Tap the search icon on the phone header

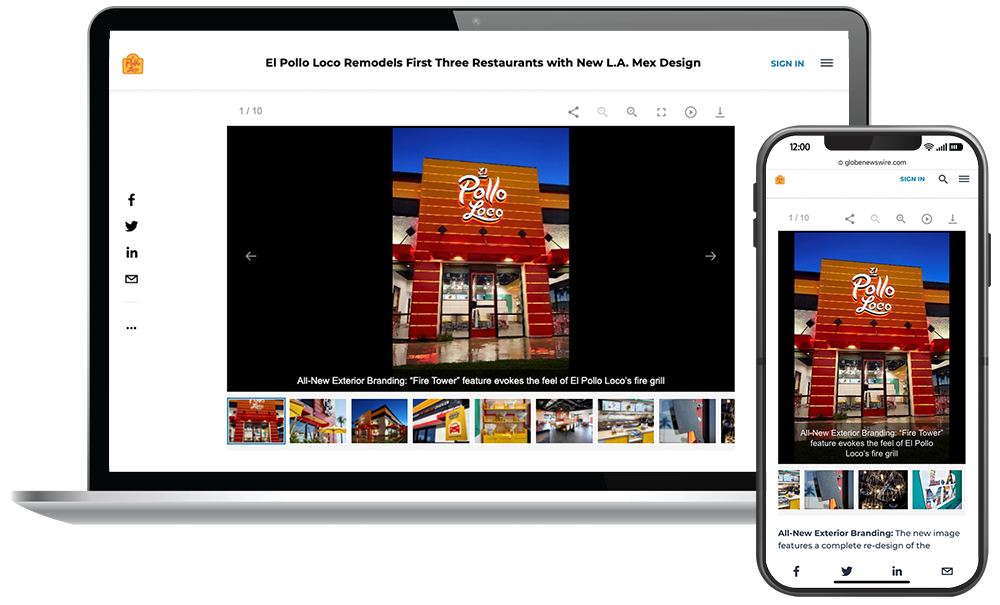tap(943, 179)
